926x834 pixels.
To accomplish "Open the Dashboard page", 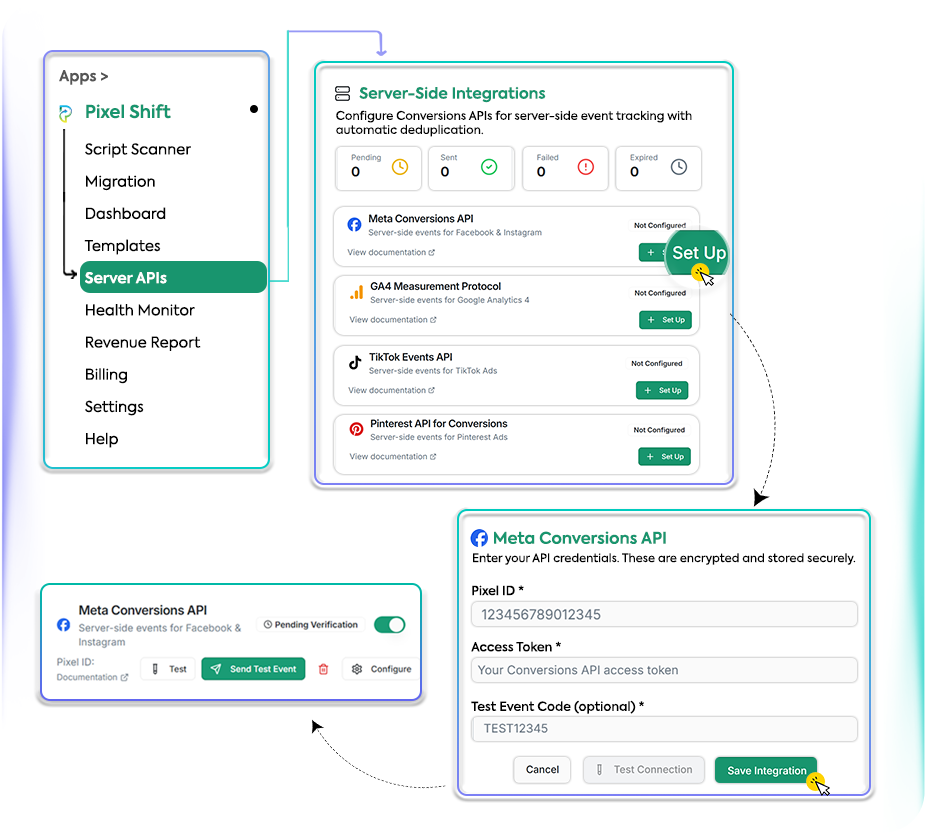I will pyautogui.click(x=125, y=214).
